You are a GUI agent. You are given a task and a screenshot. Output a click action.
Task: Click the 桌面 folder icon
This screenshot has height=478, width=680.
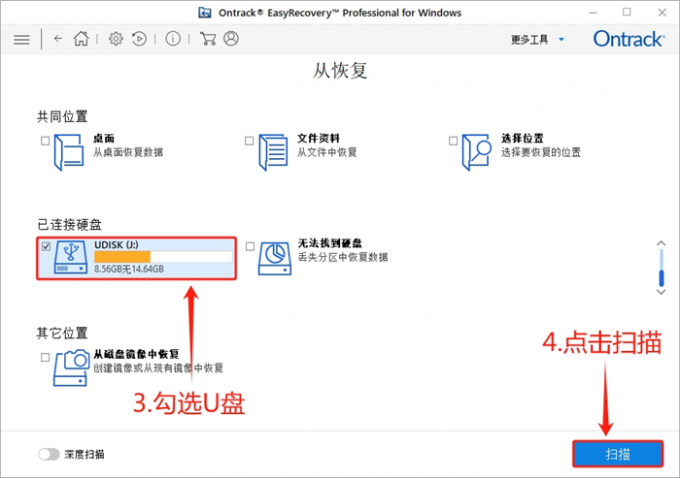tap(69, 152)
